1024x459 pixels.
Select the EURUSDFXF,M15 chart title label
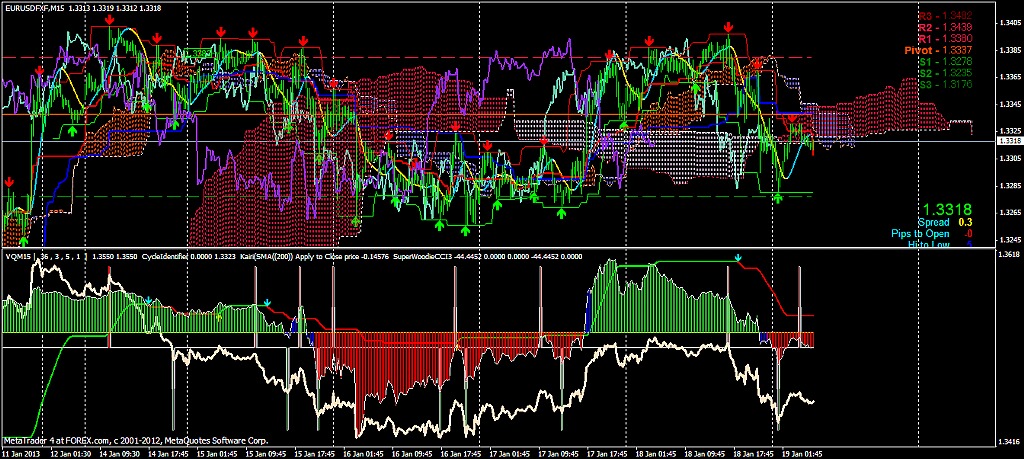33,8
